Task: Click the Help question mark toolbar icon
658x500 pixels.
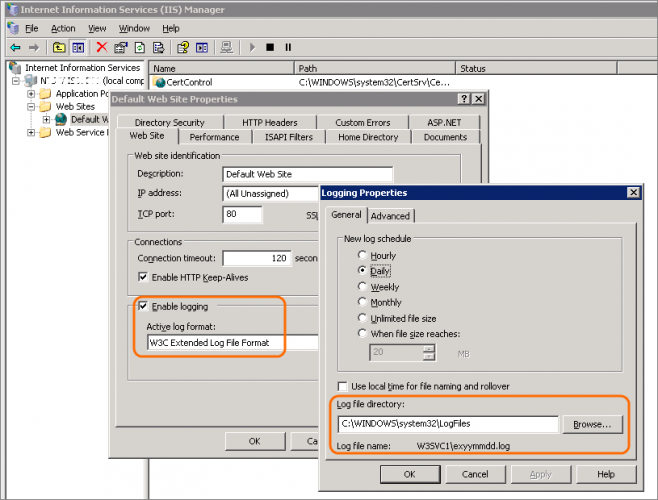Action: [183, 47]
